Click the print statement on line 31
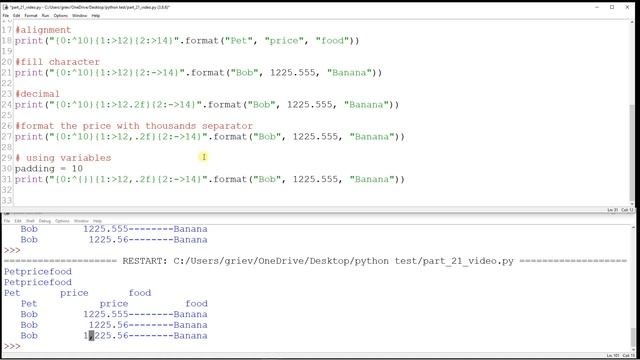 (x=210, y=179)
